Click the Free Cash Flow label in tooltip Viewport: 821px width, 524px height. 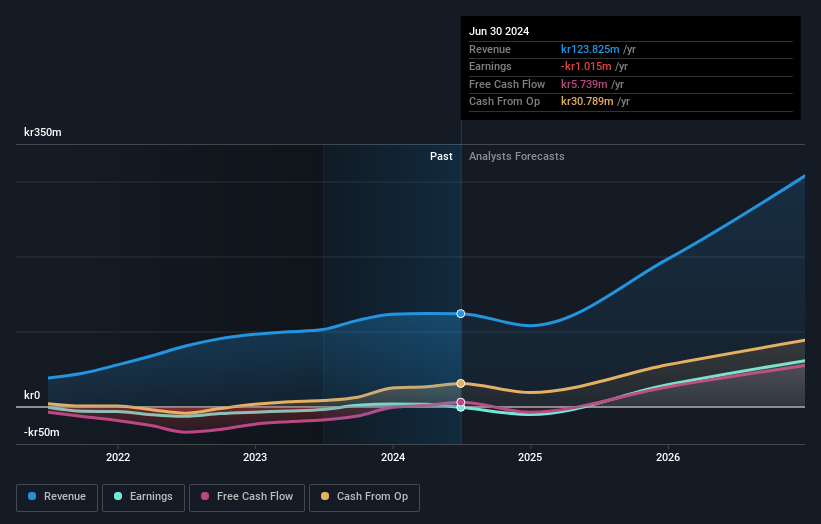pyautogui.click(x=507, y=84)
